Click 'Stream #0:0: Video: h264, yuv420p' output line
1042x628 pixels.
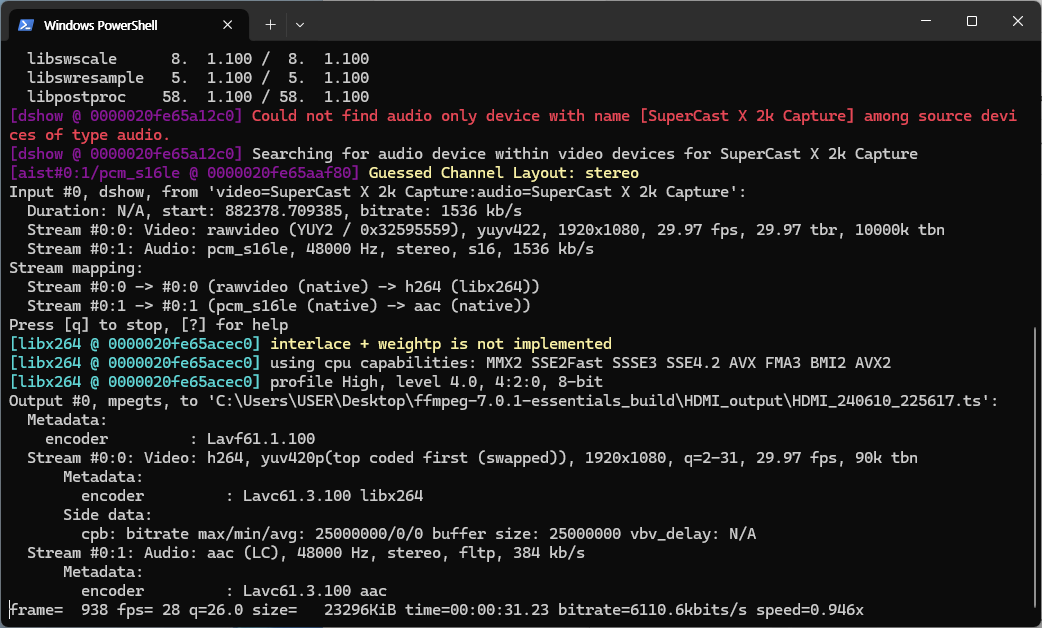click(x=472, y=458)
